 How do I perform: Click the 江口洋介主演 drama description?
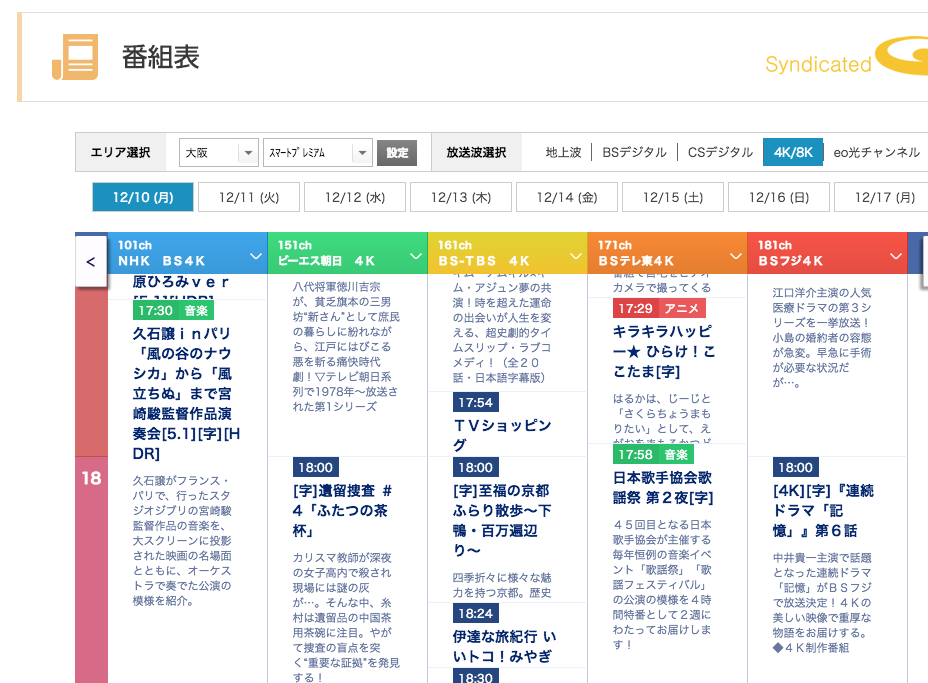(x=822, y=338)
